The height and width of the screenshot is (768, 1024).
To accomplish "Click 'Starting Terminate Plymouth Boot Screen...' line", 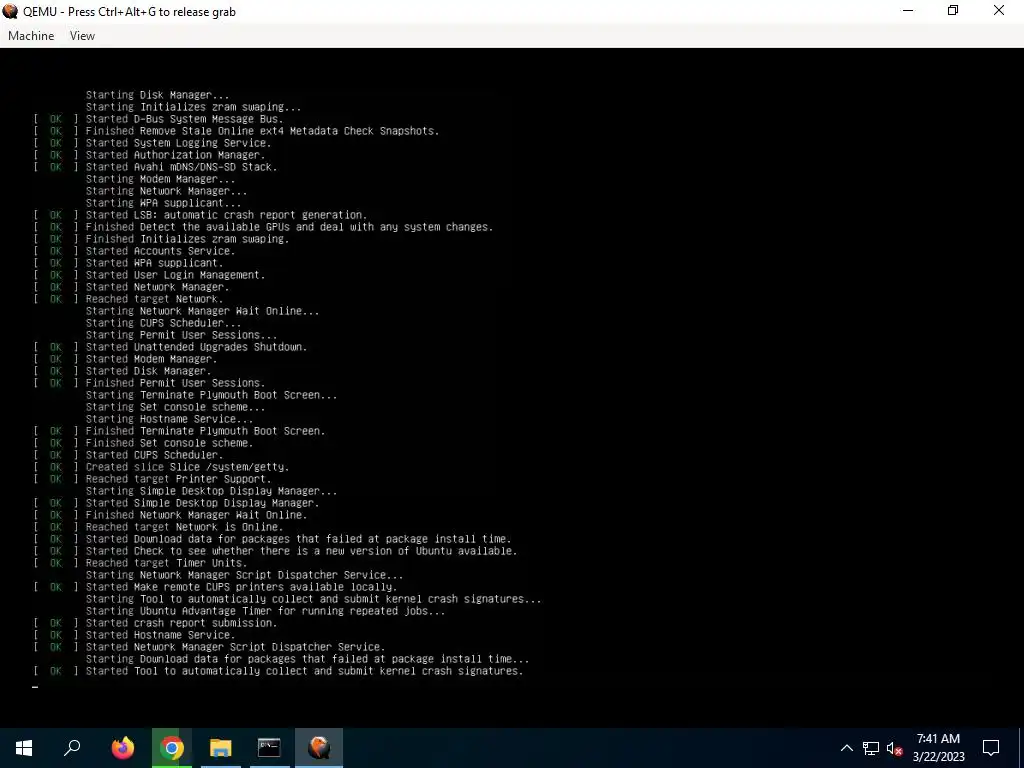I will pyautogui.click(x=212, y=395).
